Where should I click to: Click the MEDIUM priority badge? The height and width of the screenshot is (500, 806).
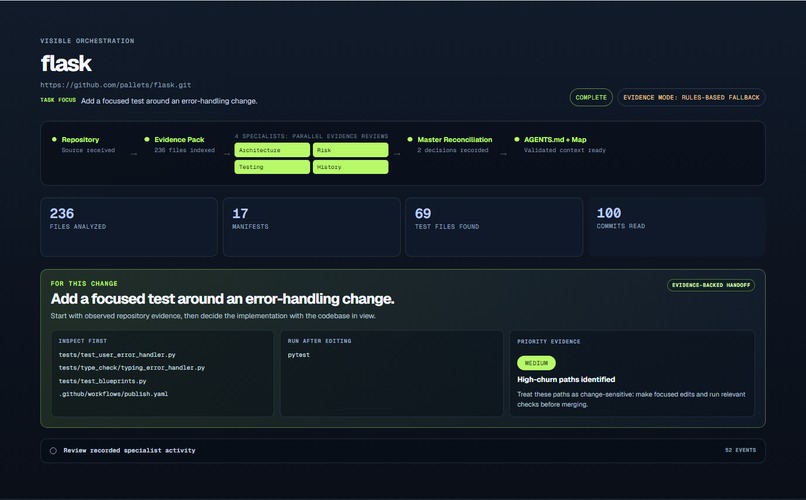536,363
